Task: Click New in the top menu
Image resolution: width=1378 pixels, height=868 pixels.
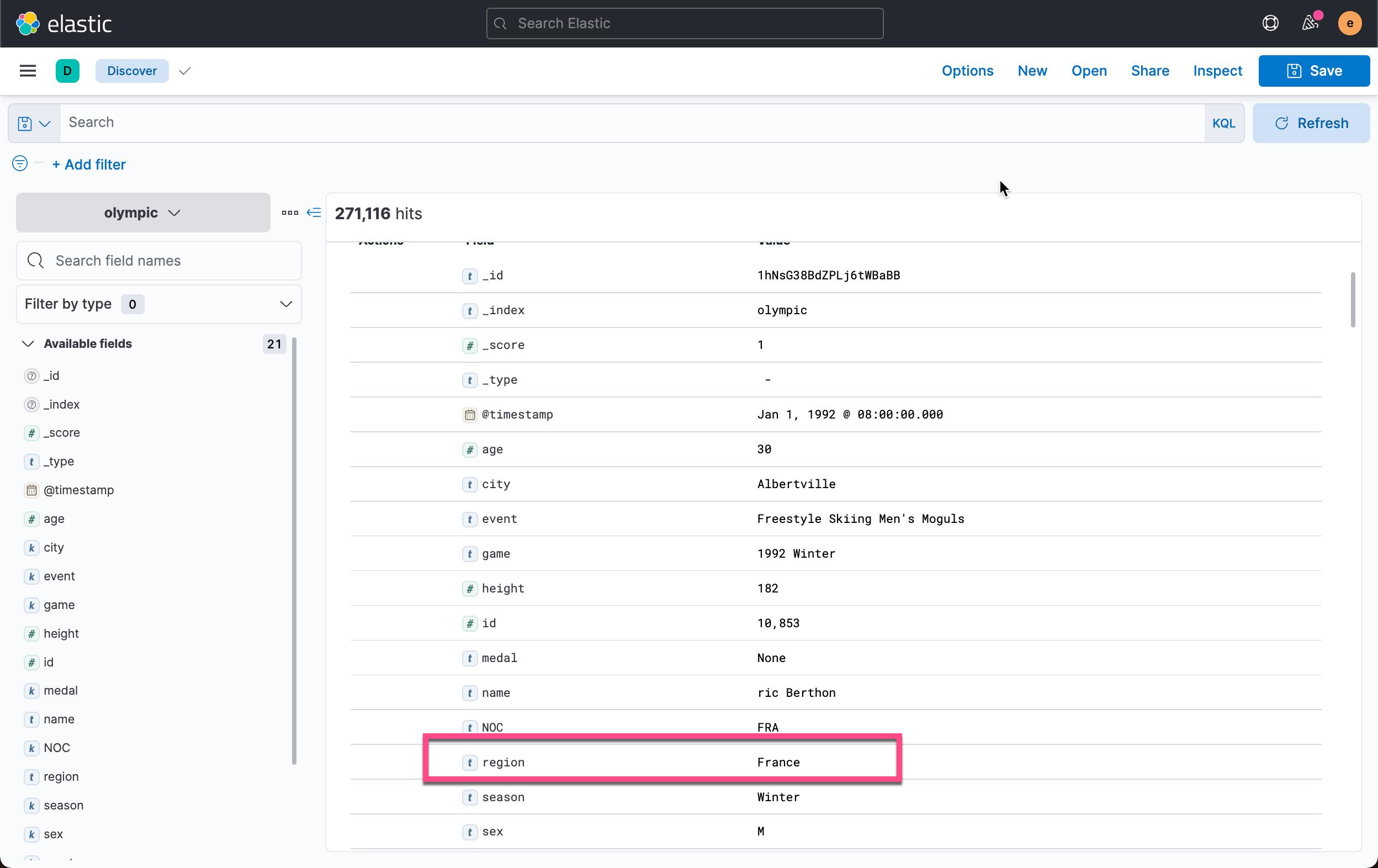Action: pos(1032,71)
